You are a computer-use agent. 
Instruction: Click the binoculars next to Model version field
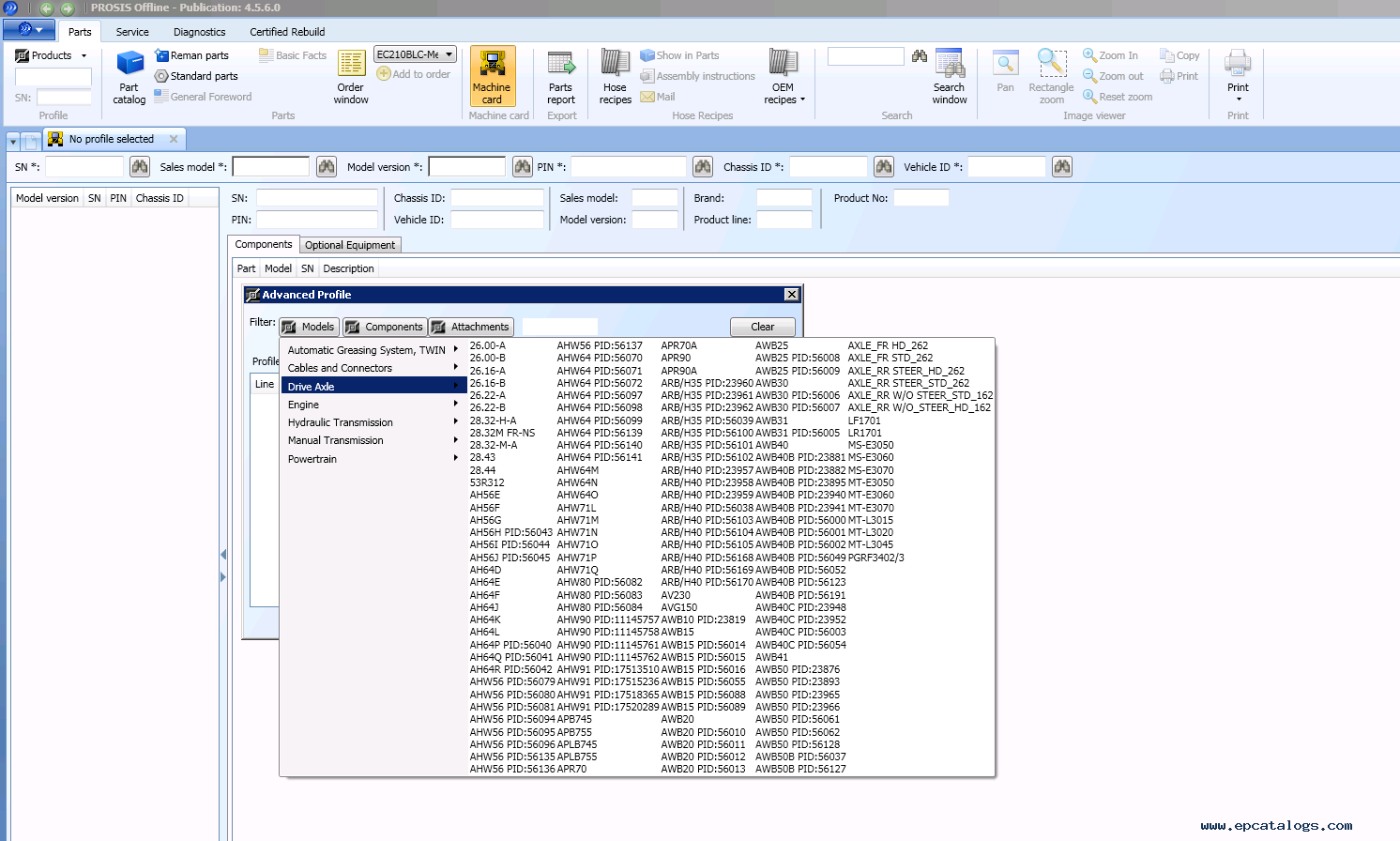click(x=523, y=167)
